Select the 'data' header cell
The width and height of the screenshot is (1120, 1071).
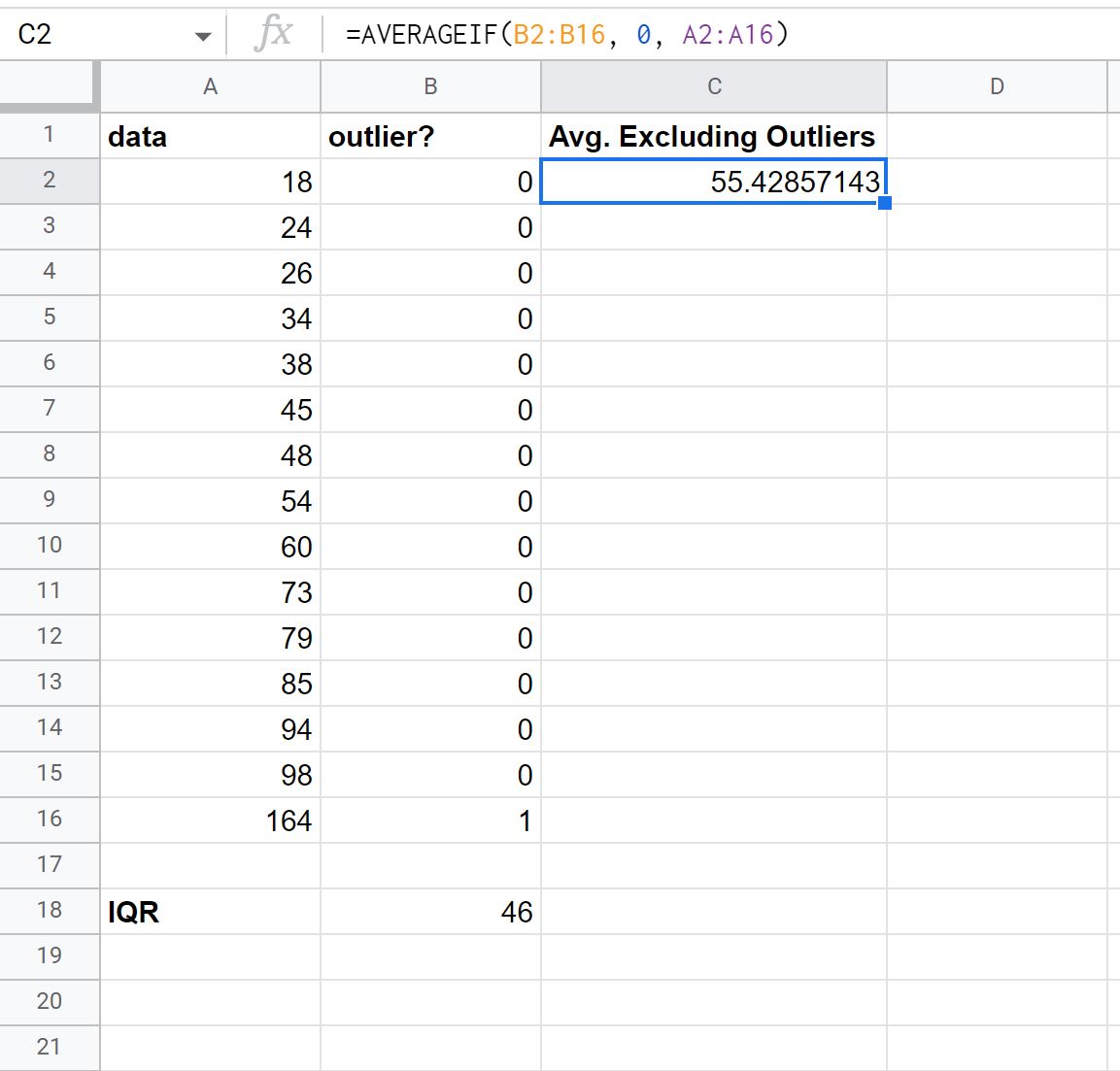(x=210, y=136)
